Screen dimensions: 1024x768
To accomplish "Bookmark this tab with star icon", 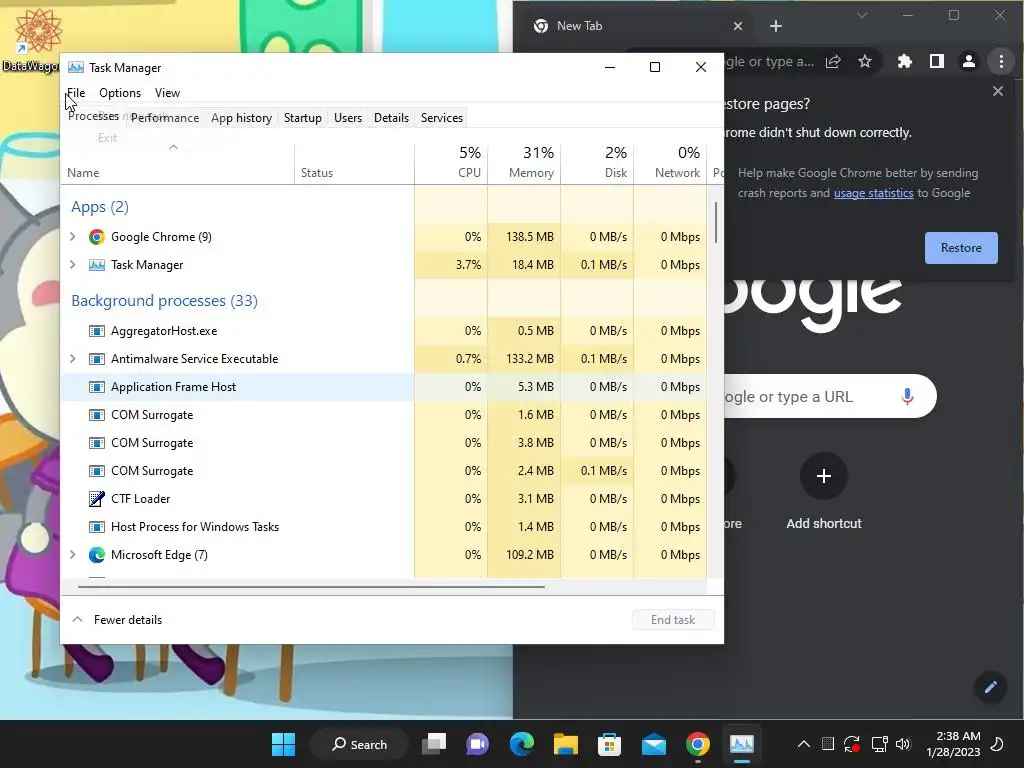I will pos(865,61).
